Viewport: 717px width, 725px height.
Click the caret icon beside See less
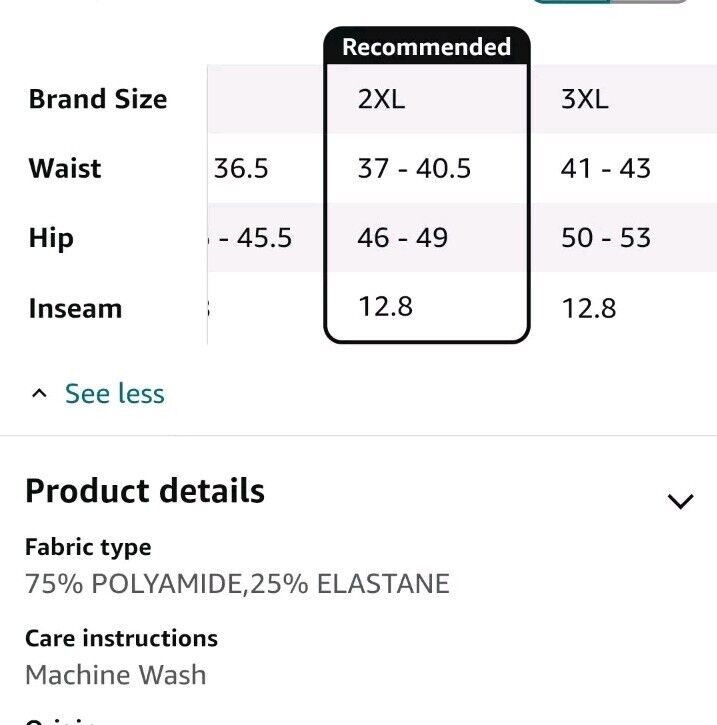pyautogui.click(x=39, y=393)
